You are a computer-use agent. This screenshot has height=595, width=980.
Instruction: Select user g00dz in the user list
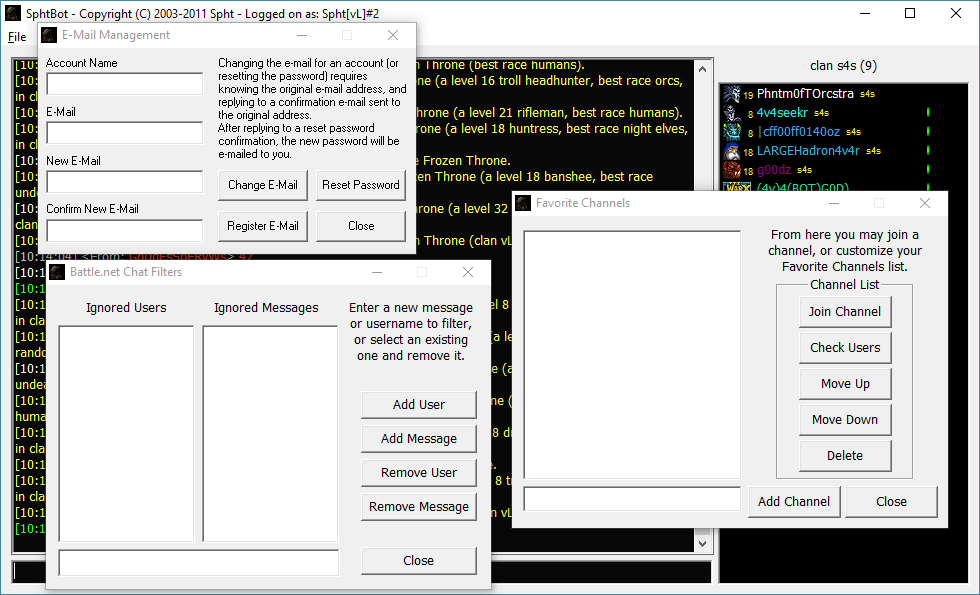click(x=774, y=170)
